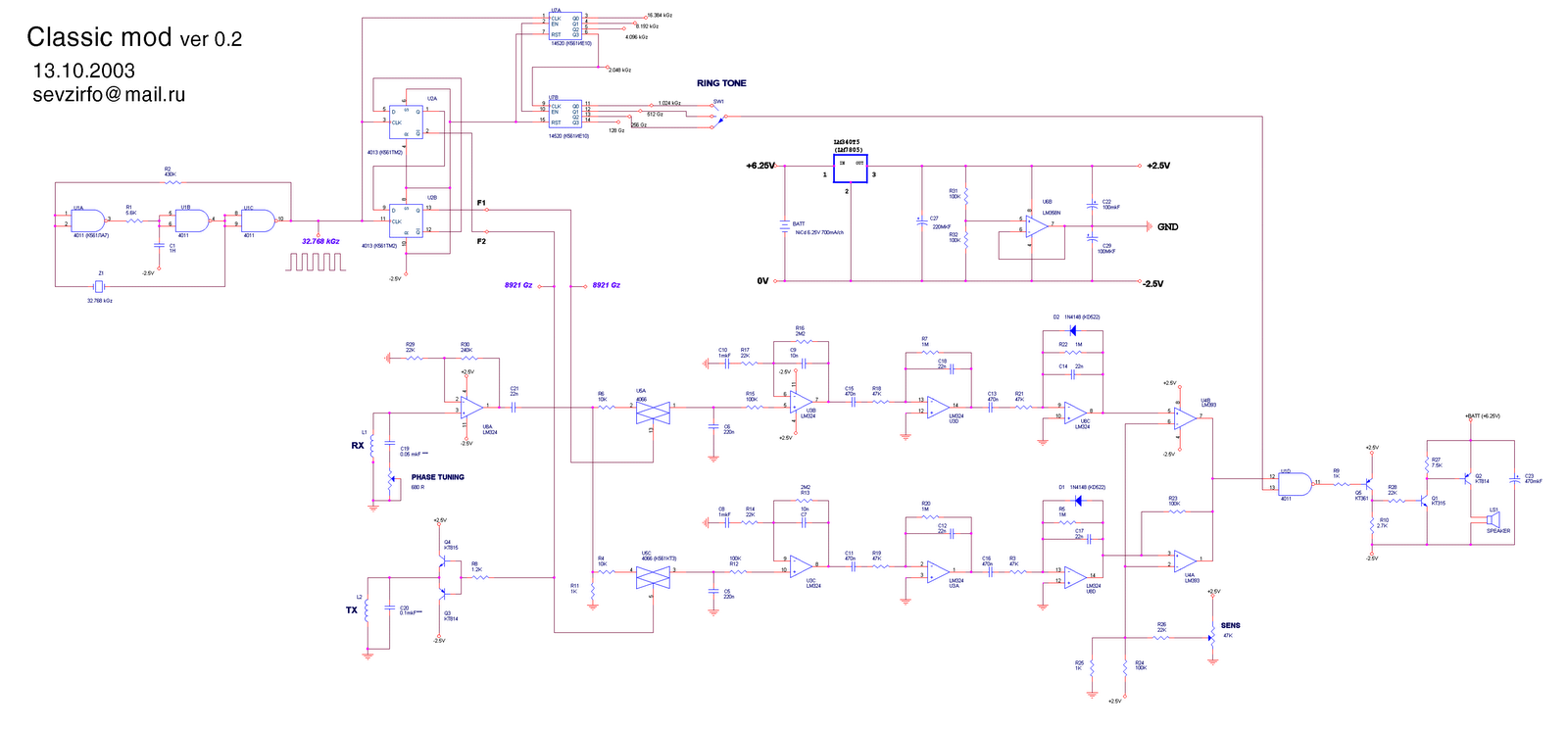Click the U6B LM358N op-amp symbol
The height and width of the screenshot is (729, 1568).
coord(1039,224)
